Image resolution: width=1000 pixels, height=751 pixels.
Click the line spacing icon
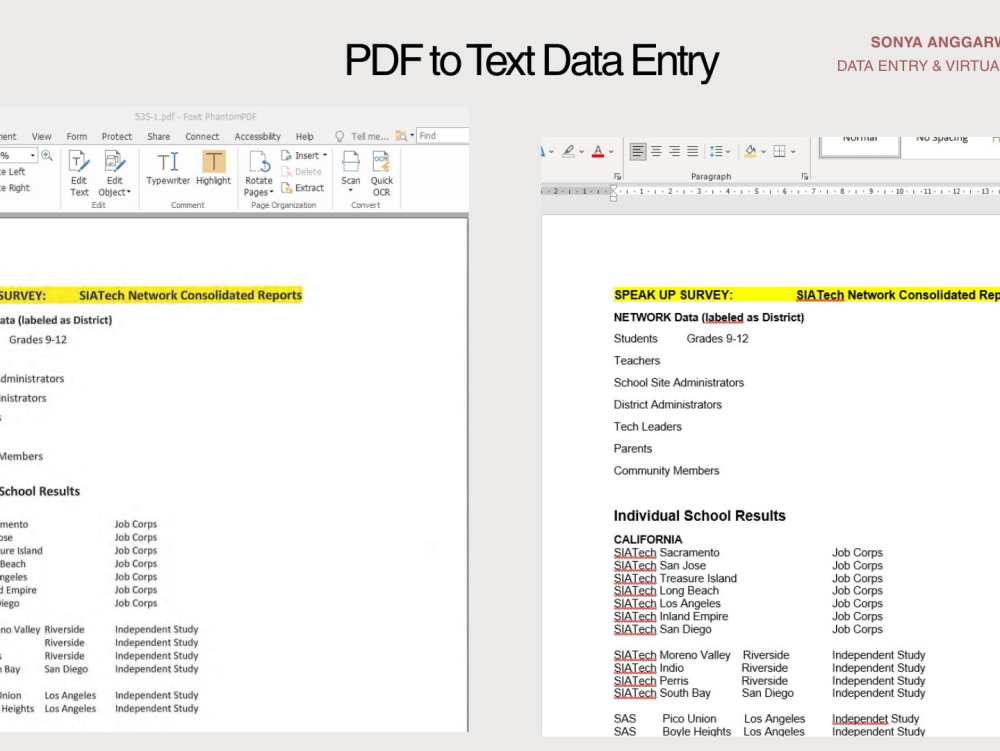click(x=716, y=152)
